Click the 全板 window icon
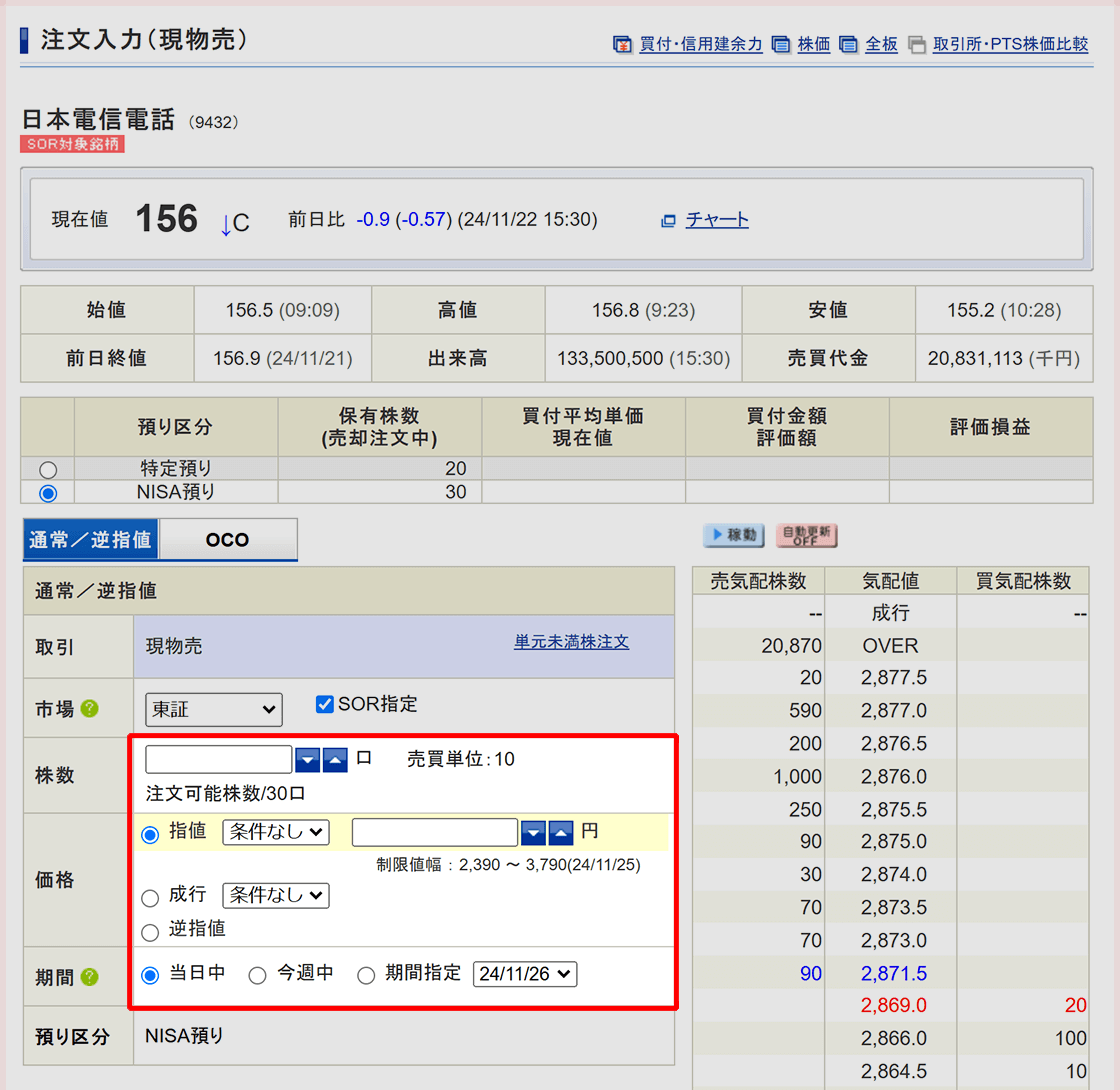This screenshot has height=1090, width=1120. click(x=848, y=45)
